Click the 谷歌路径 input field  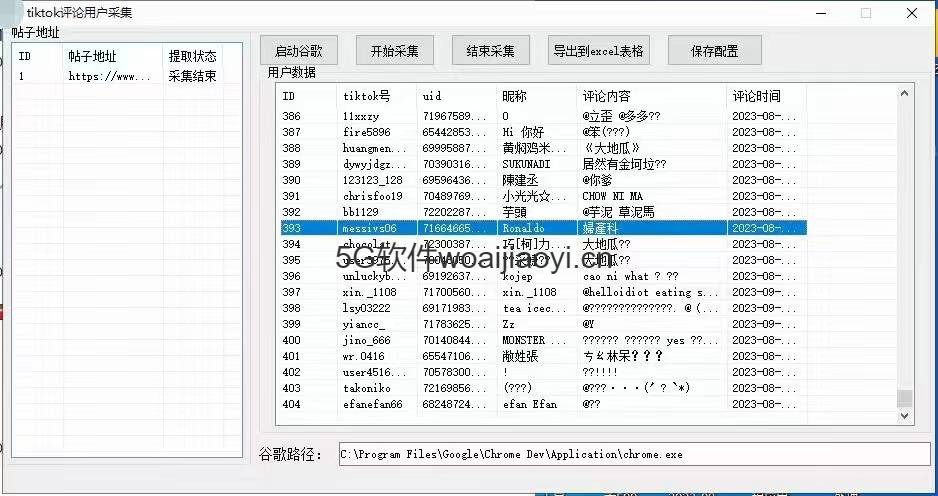coord(634,454)
